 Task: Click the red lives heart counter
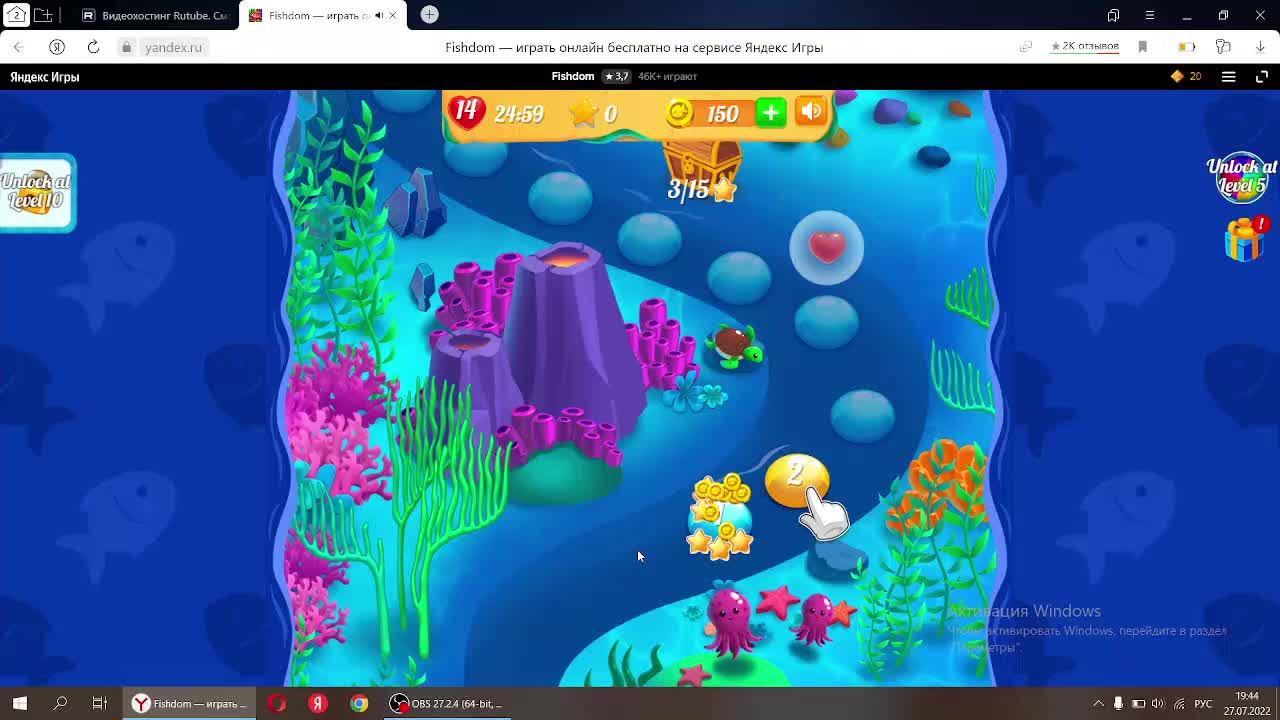(x=467, y=112)
